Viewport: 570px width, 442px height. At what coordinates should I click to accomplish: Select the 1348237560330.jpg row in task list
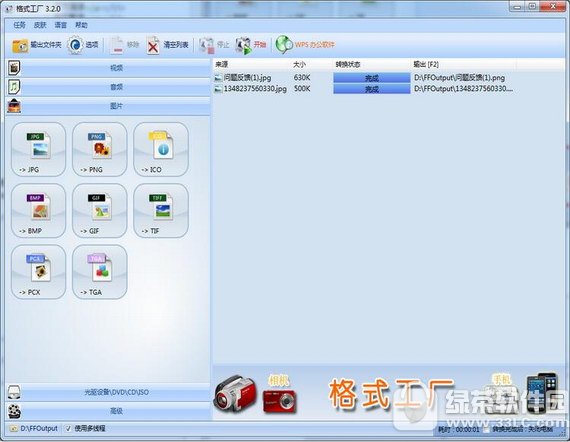tap(364, 89)
